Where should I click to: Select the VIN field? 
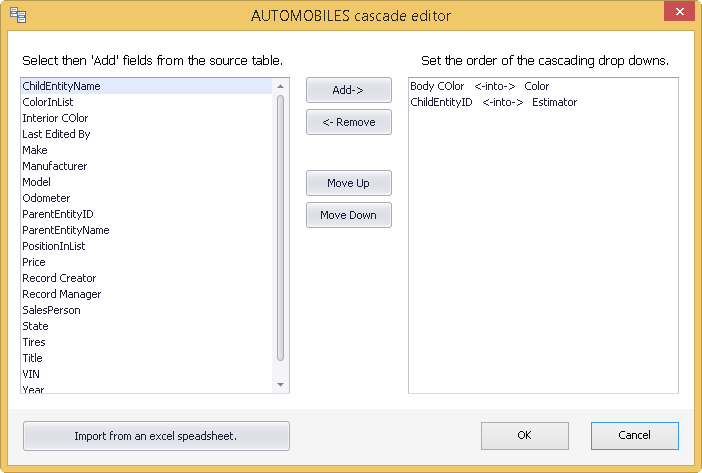click(x=146, y=374)
